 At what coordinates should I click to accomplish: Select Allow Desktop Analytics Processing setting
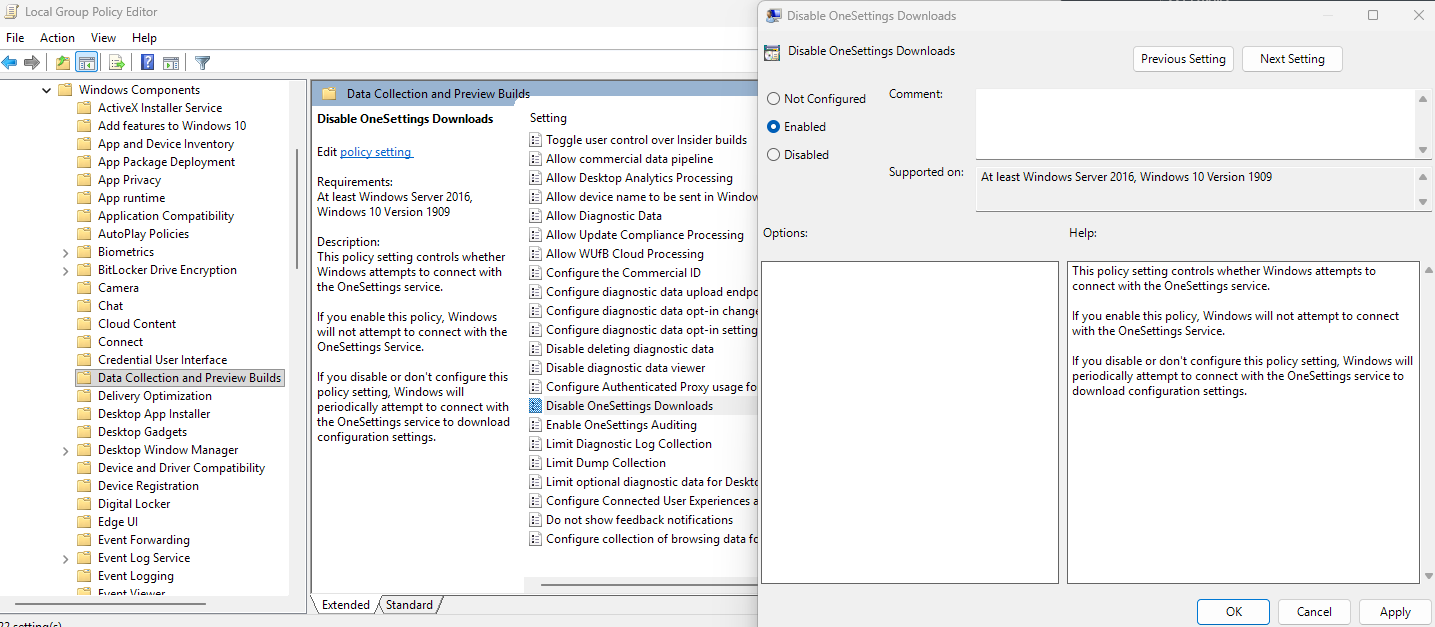(x=639, y=178)
